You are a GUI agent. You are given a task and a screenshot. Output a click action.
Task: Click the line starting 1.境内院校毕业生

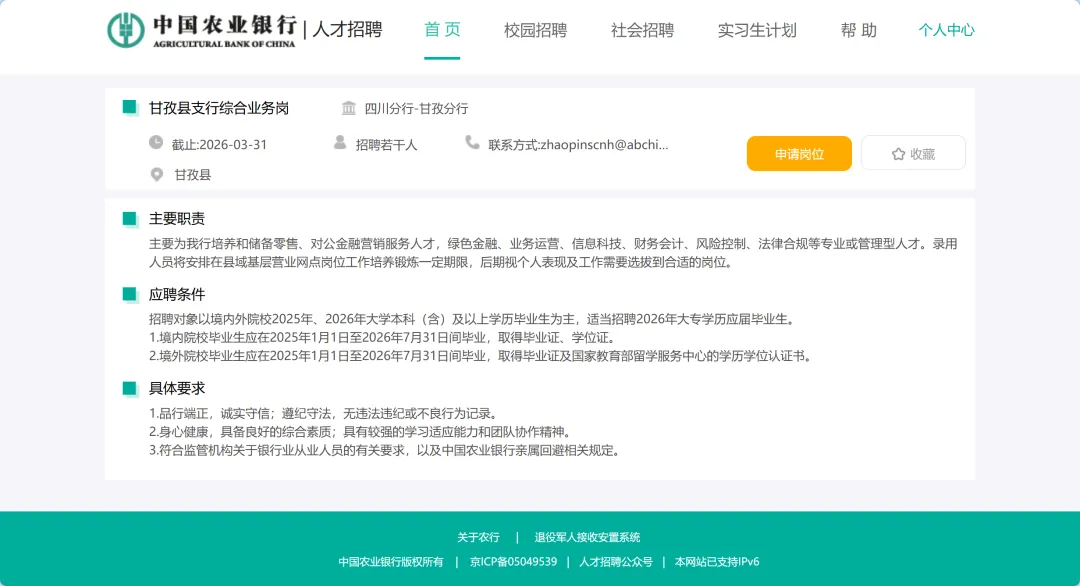[x=382, y=337]
